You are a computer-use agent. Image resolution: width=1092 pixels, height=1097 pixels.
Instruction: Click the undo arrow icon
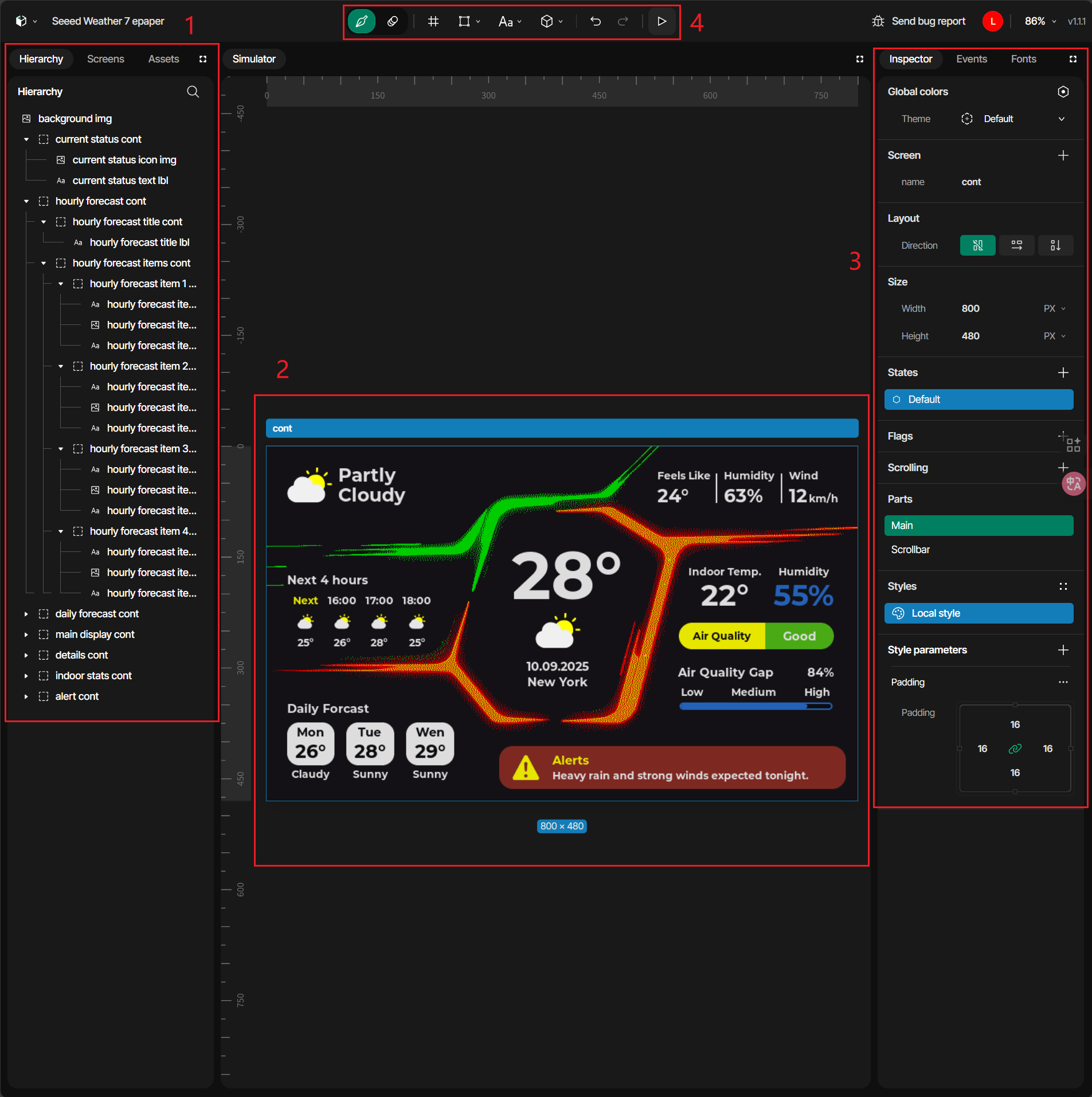click(596, 22)
